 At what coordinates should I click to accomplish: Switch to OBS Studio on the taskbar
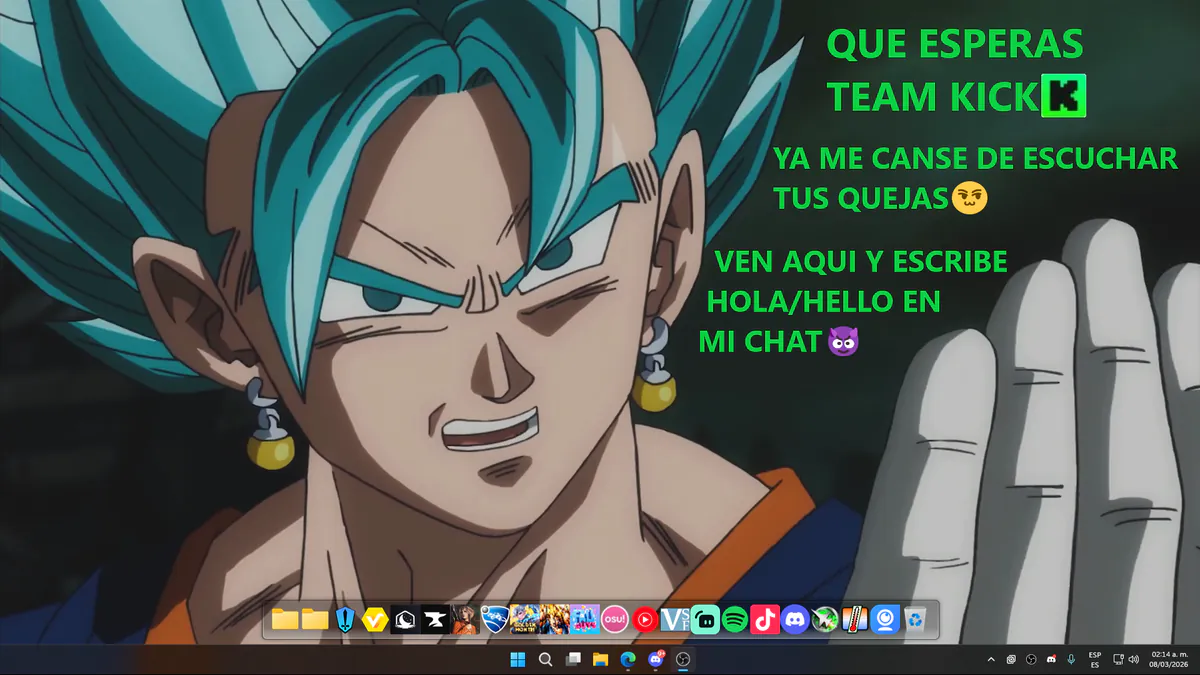(683, 659)
